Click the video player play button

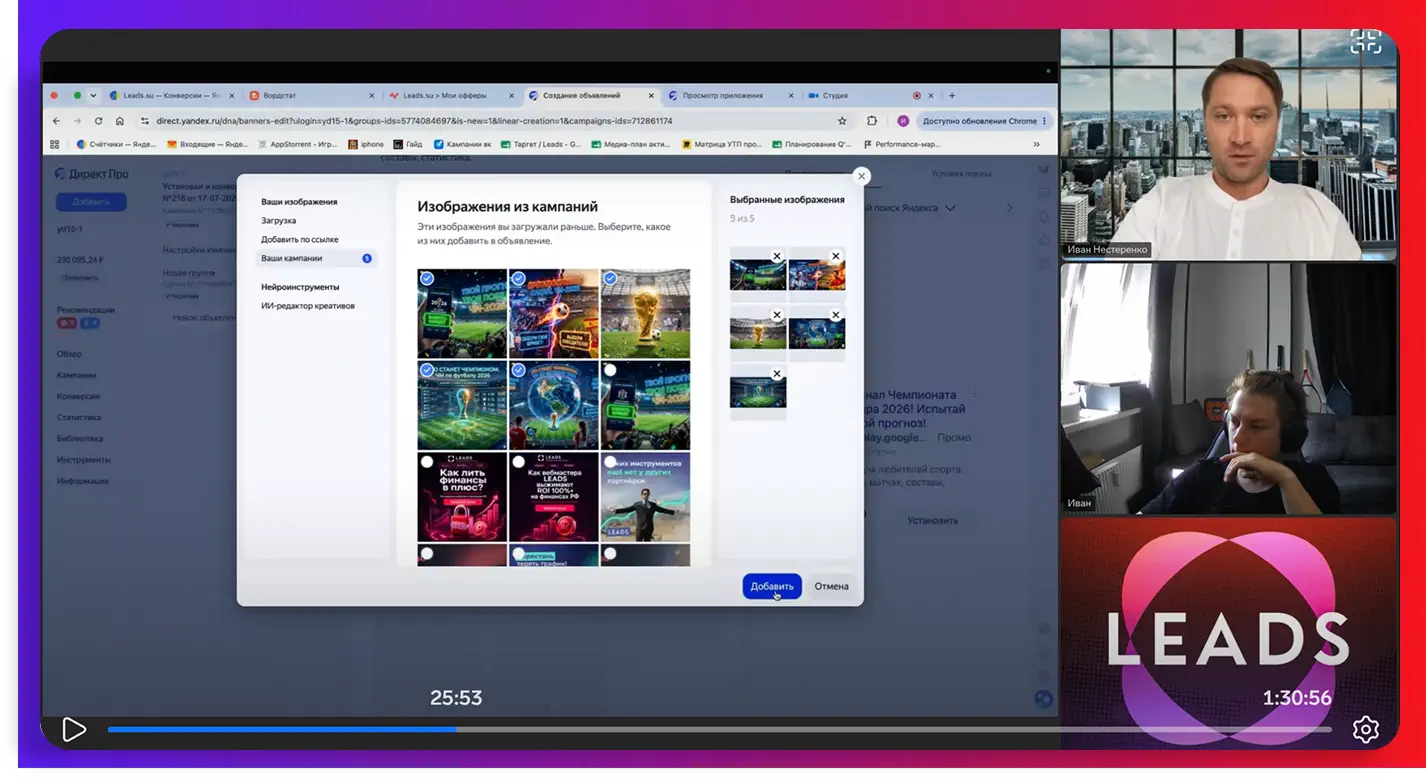[x=74, y=729]
